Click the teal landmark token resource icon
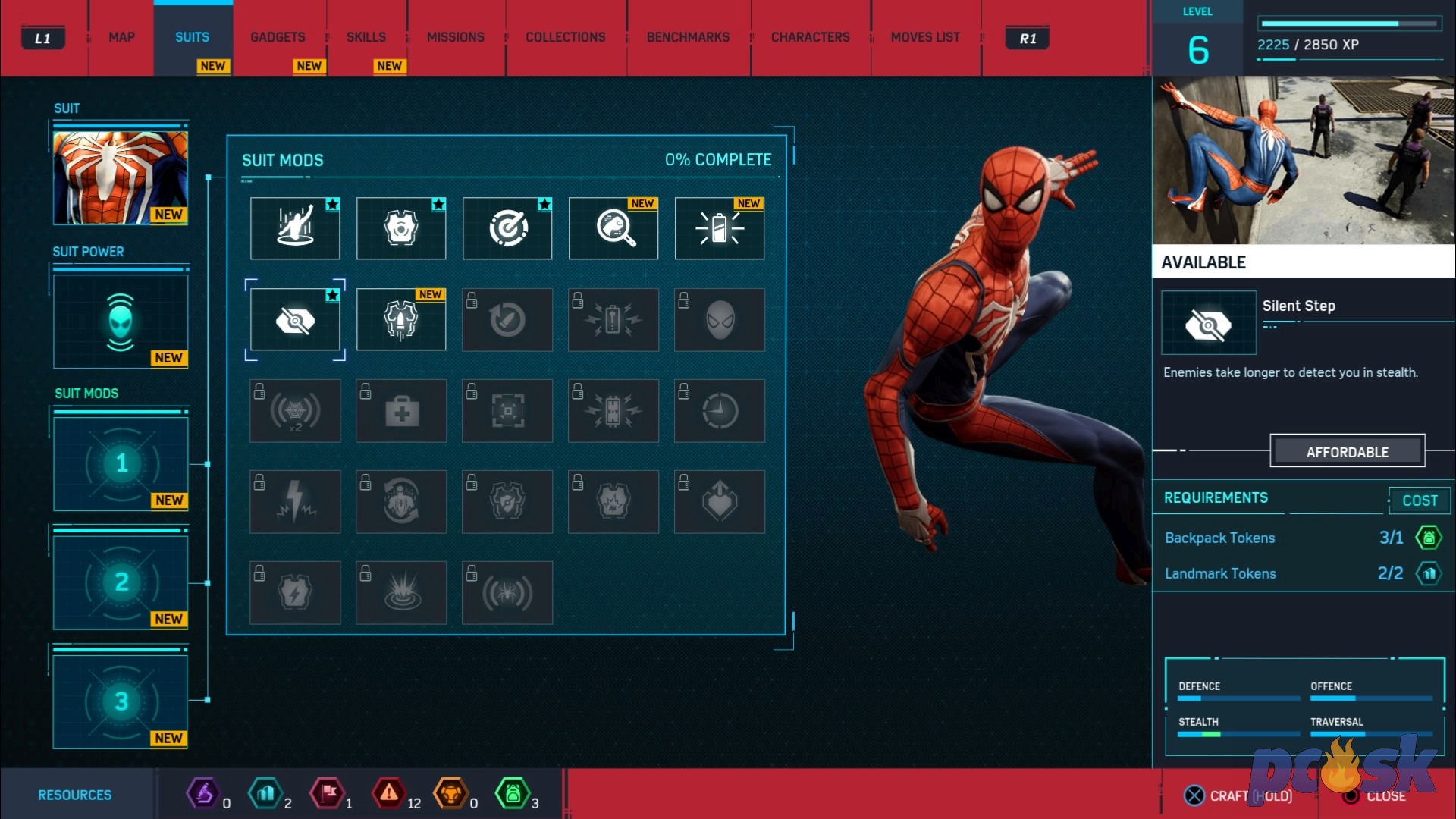The height and width of the screenshot is (819, 1456). (x=265, y=794)
